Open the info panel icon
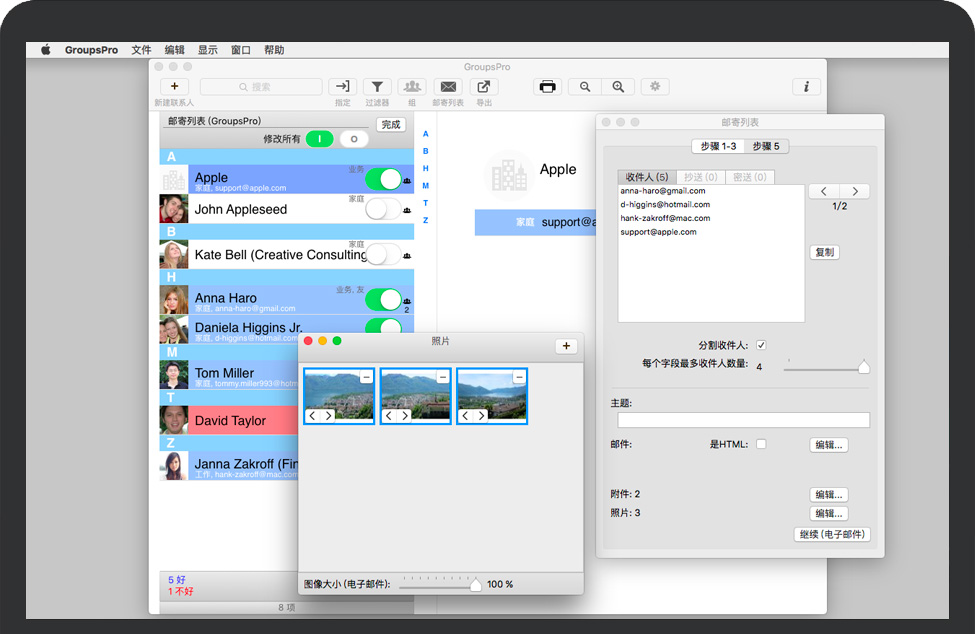 pos(806,87)
